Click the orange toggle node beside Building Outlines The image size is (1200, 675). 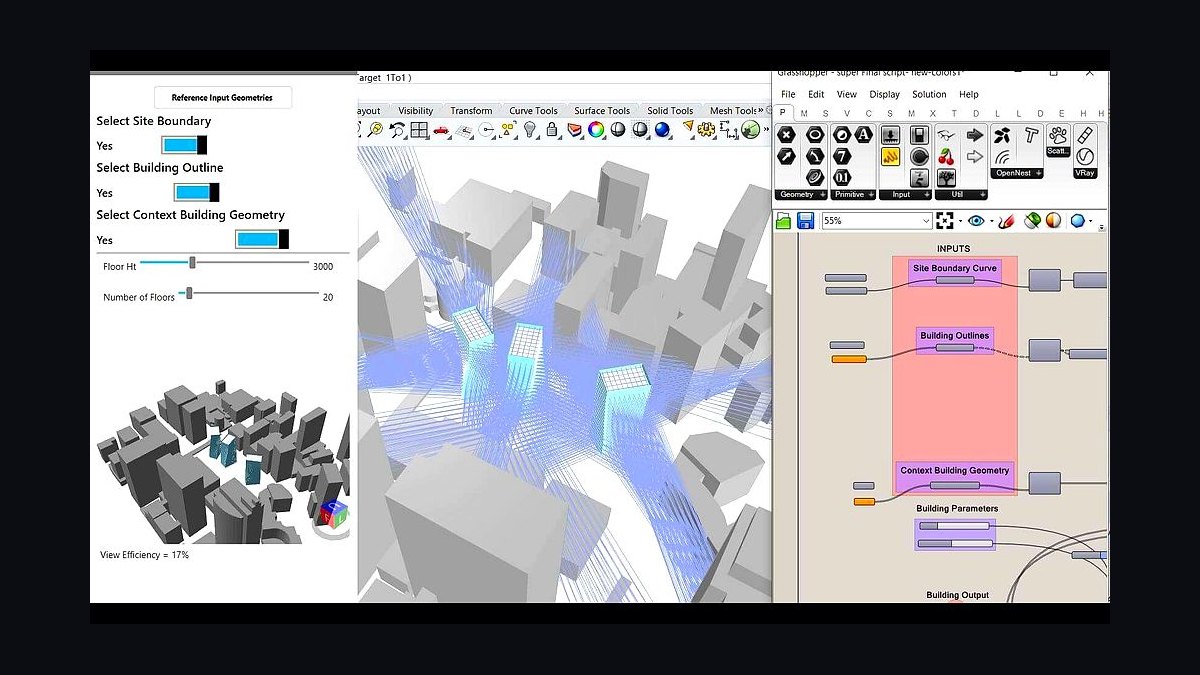pos(849,358)
